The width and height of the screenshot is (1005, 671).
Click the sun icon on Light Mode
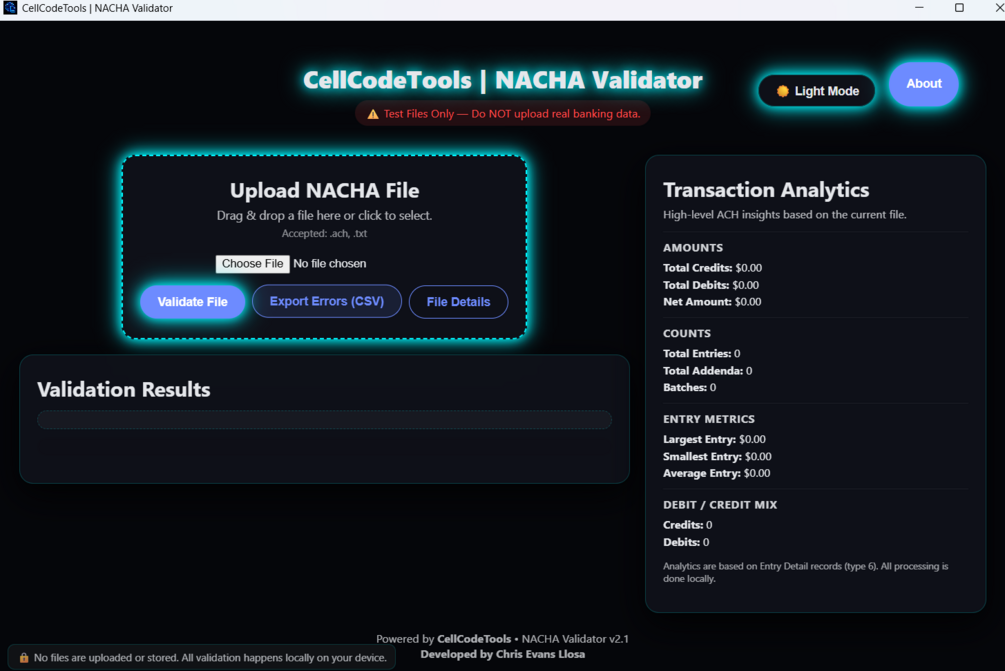[x=782, y=91]
